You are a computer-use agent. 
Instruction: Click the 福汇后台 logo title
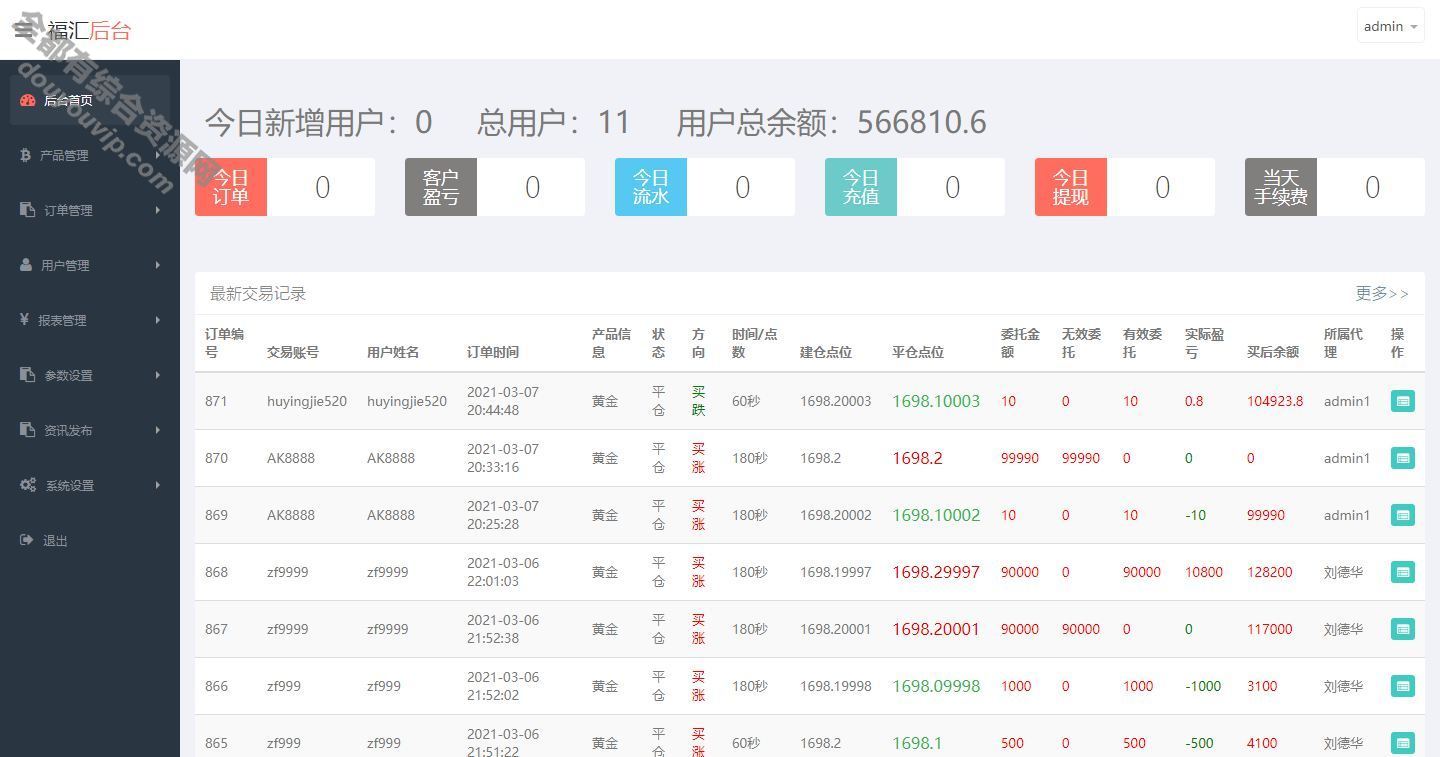coord(89,30)
